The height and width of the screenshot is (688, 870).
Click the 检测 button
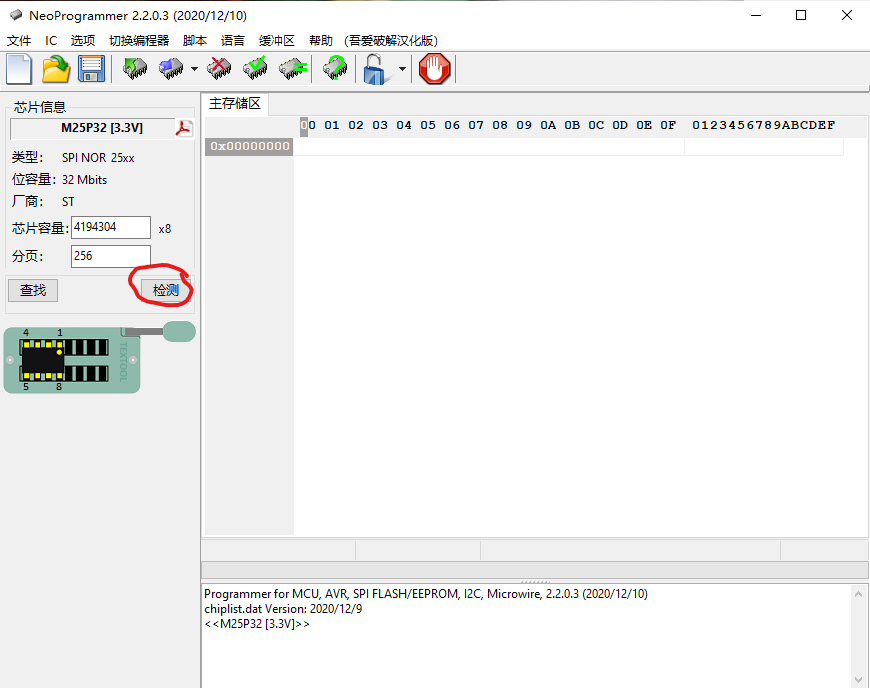[x=165, y=290]
